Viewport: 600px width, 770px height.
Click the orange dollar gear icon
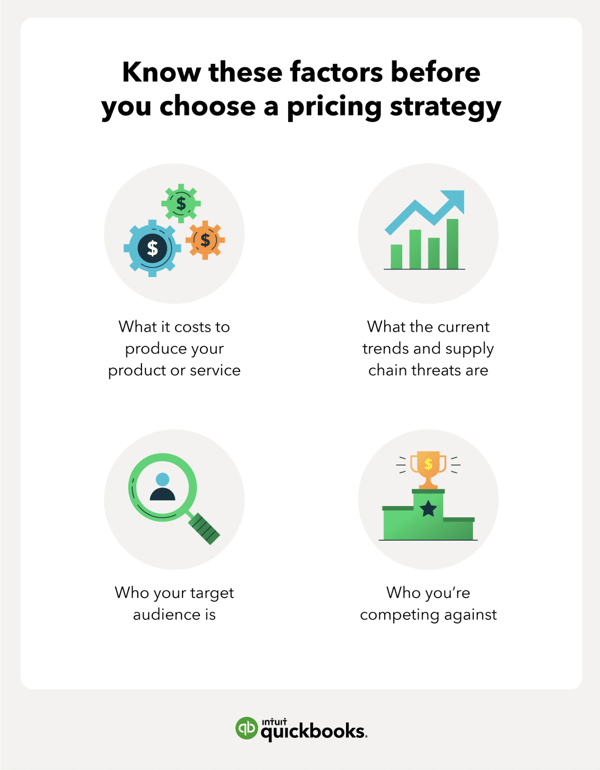click(205, 240)
